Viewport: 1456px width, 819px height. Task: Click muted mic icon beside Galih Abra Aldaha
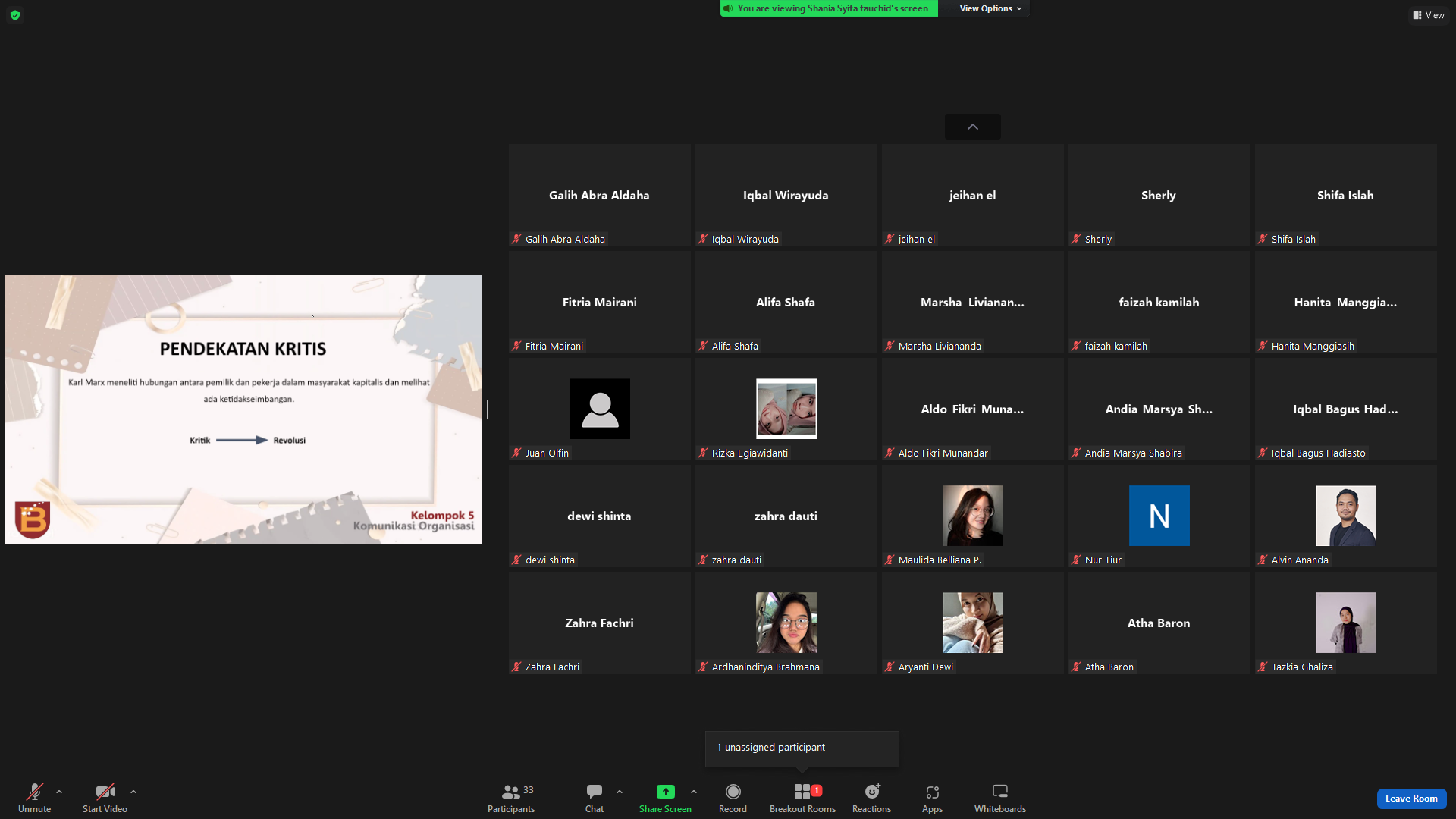point(517,240)
